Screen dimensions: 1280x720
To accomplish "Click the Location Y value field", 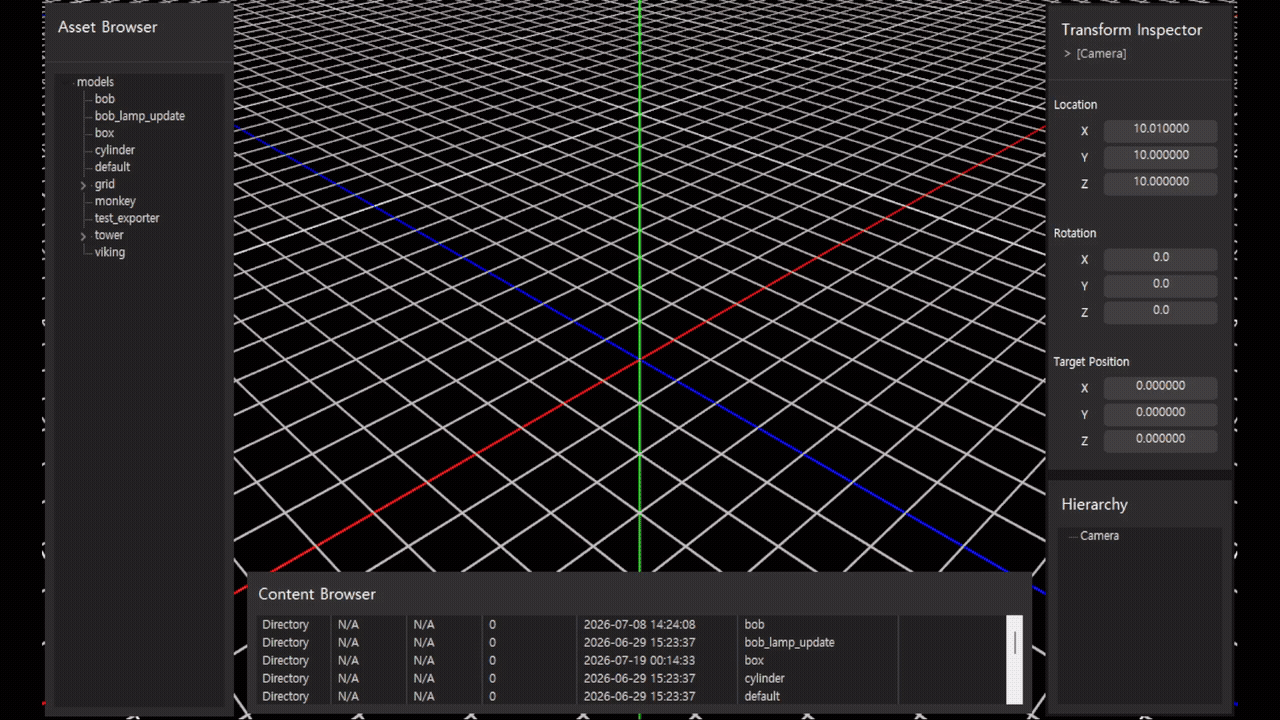I will pos(1160,157).
